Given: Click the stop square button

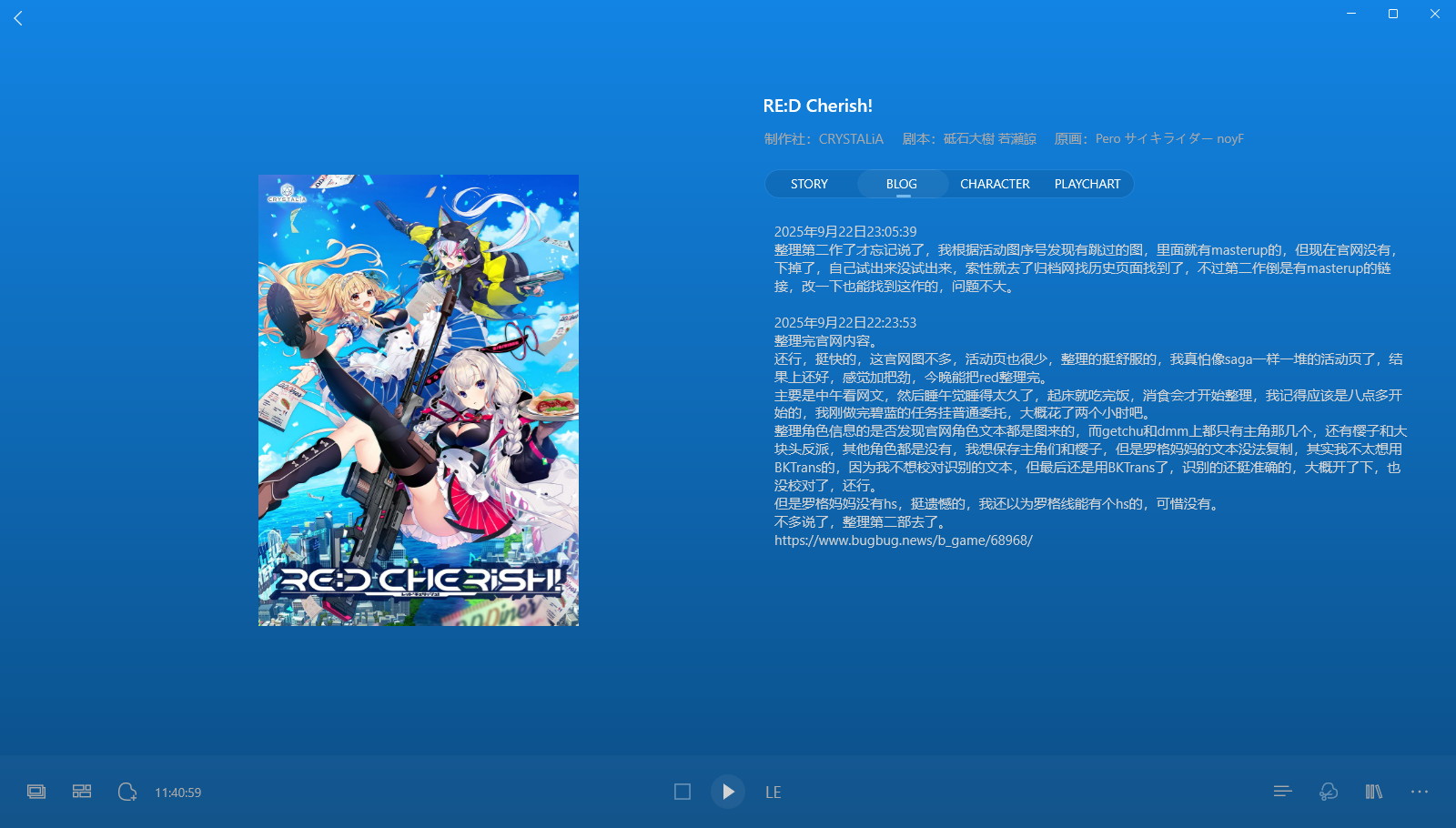Looking at the screenshot, I should coord(682,792).
